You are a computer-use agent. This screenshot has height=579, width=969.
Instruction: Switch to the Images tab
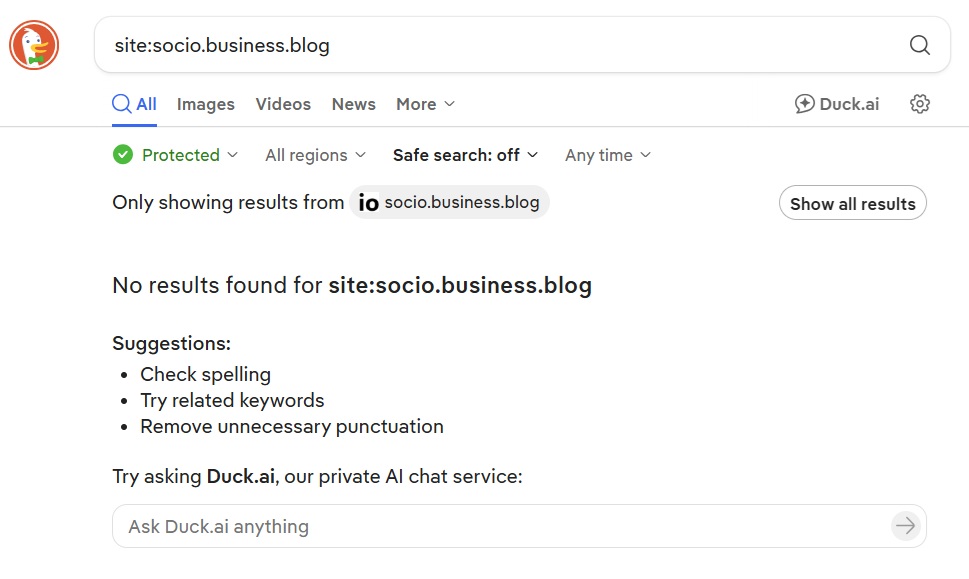pos(206,104)
